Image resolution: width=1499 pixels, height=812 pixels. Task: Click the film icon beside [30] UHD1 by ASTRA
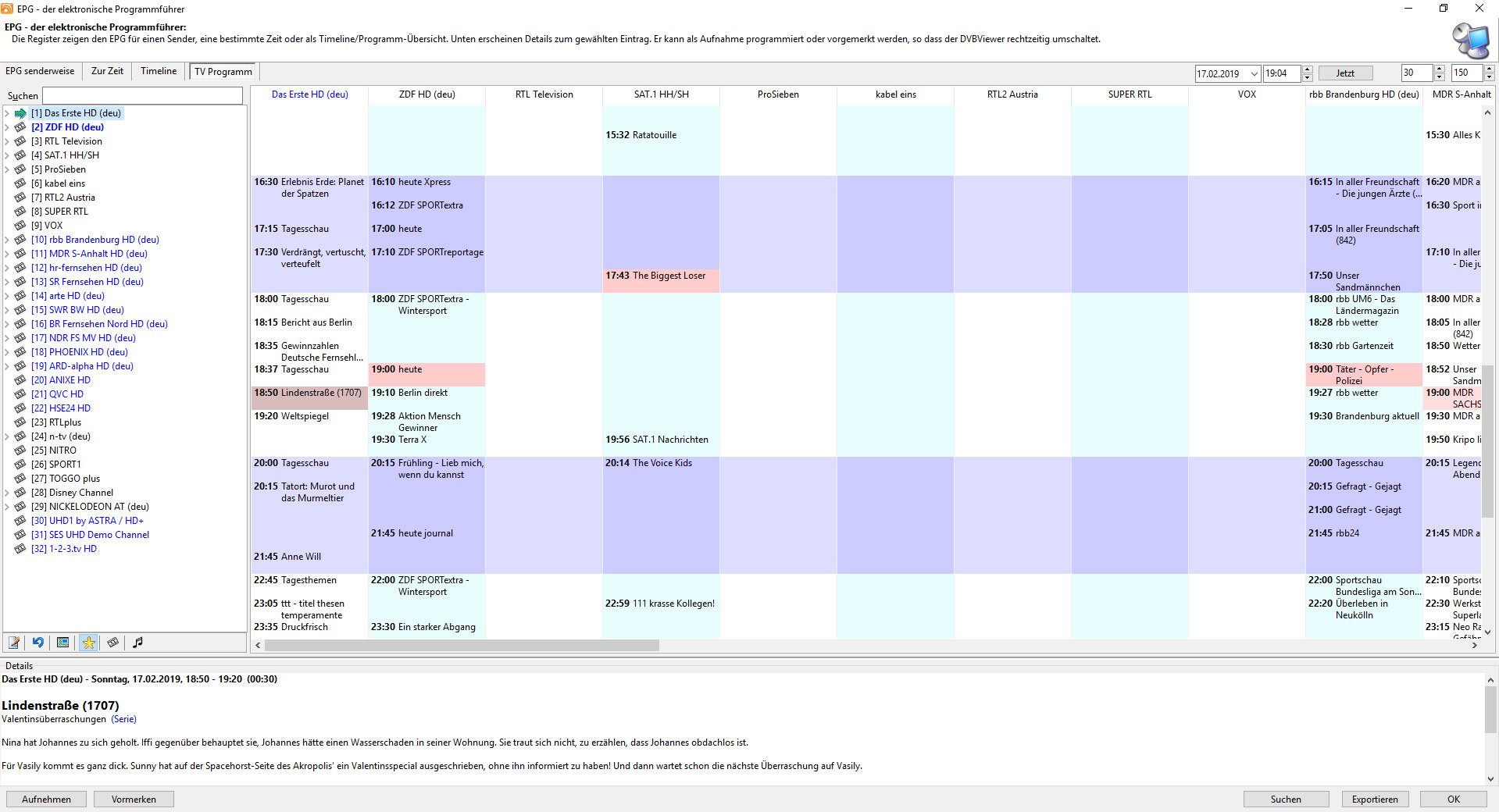click(x=20, y=521)
